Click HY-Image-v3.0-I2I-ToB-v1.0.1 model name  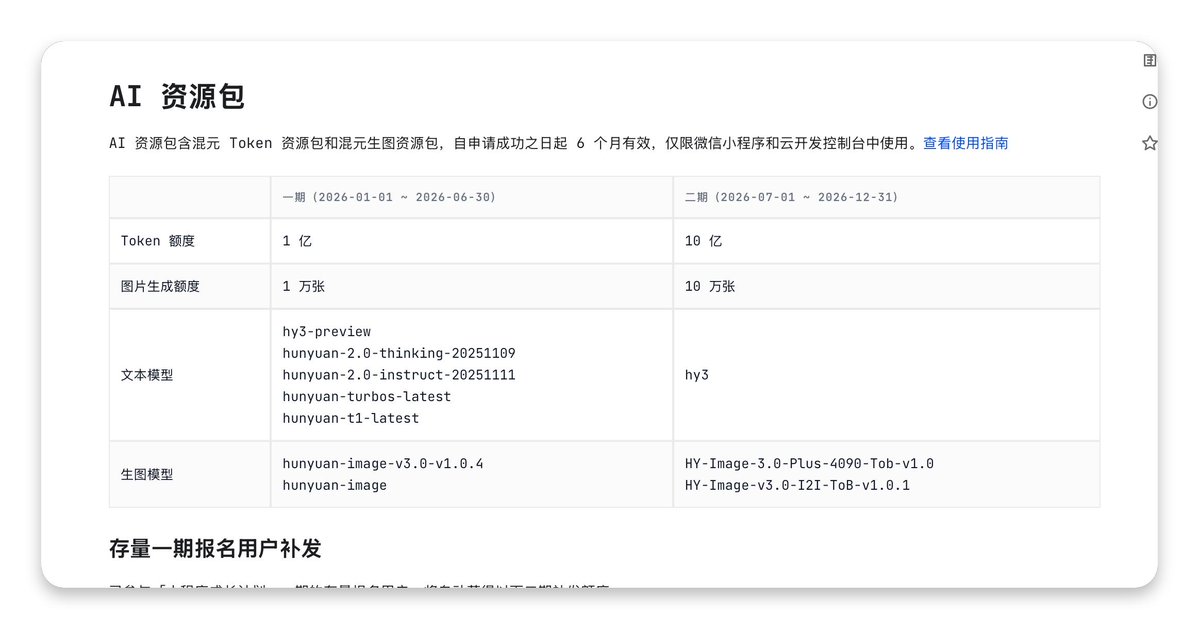point(797,485)
